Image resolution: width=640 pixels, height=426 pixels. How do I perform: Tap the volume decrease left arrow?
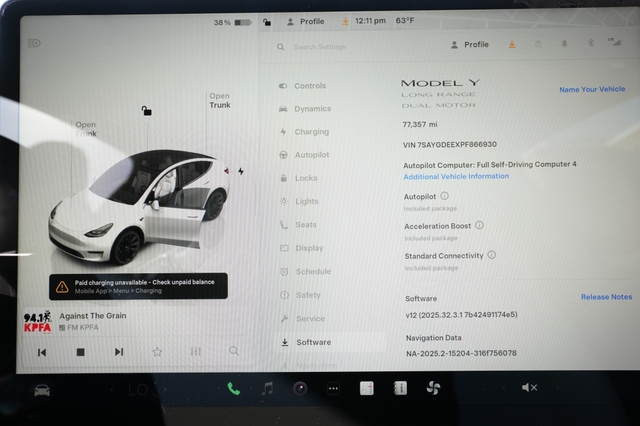[x=504, y=388]
